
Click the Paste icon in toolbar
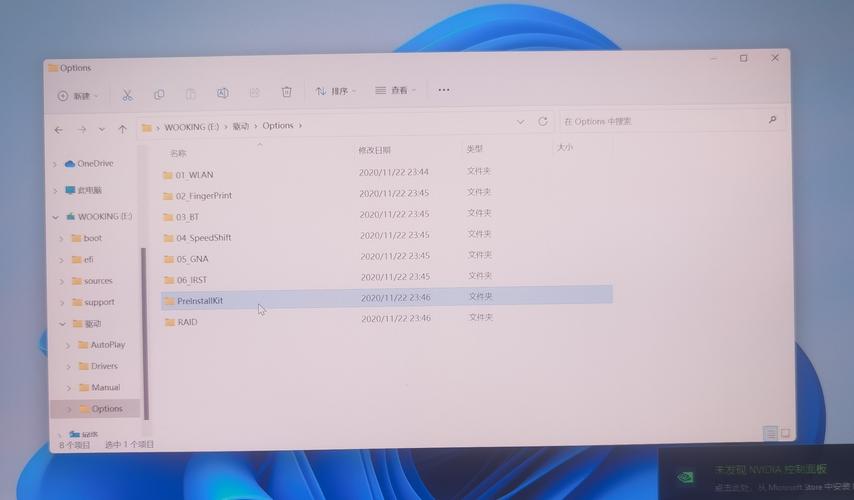tap(191, 94)
